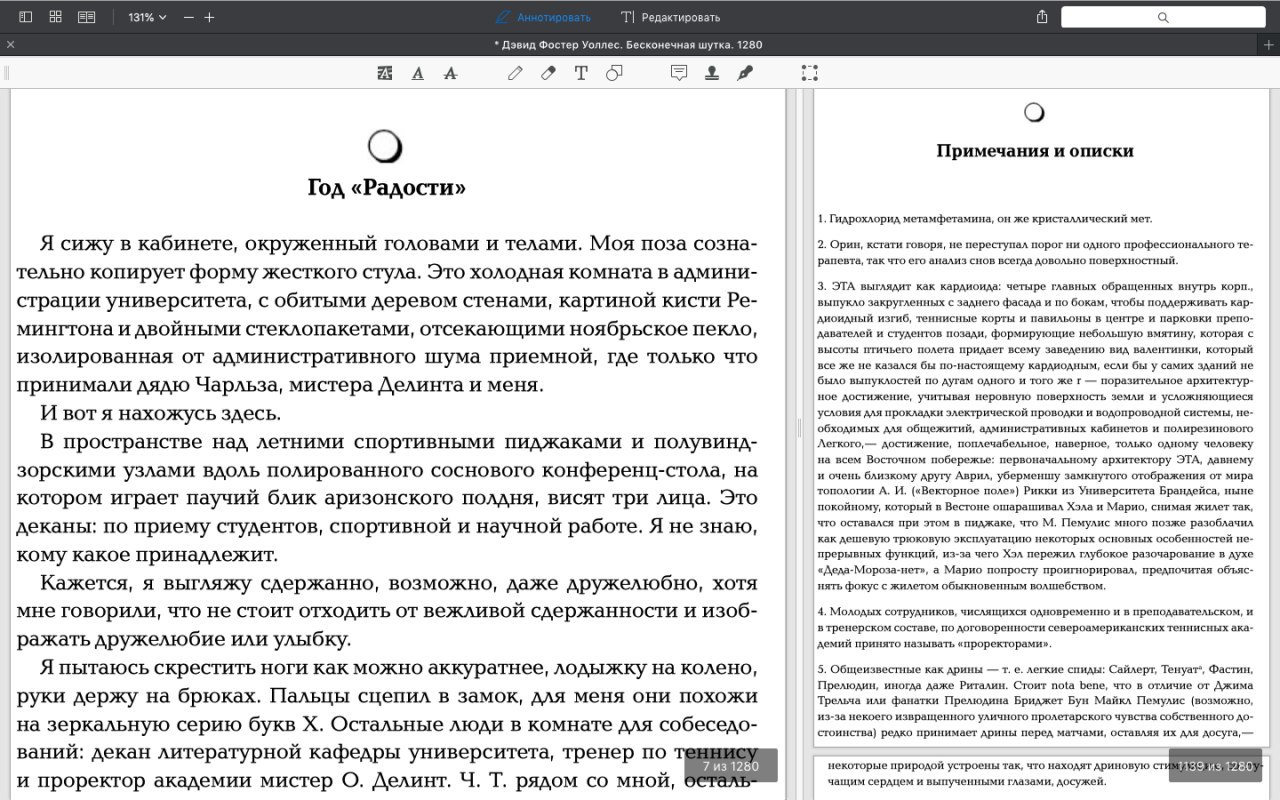Click the heading Примечания и описки
Viewport: 1280px width, 800px height.
coord(1035,151)
